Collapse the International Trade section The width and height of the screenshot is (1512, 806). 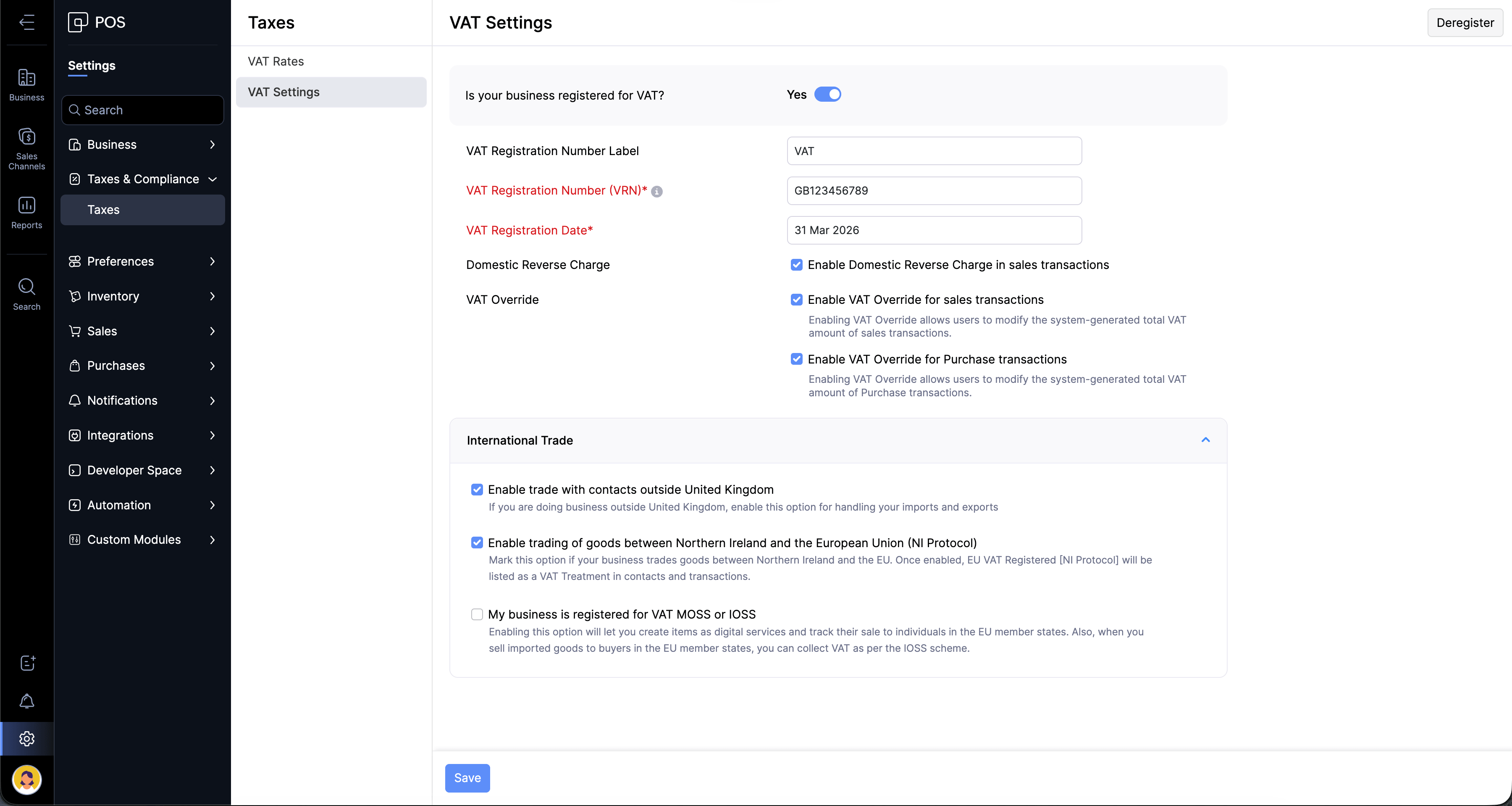[x=1205, y=440]
